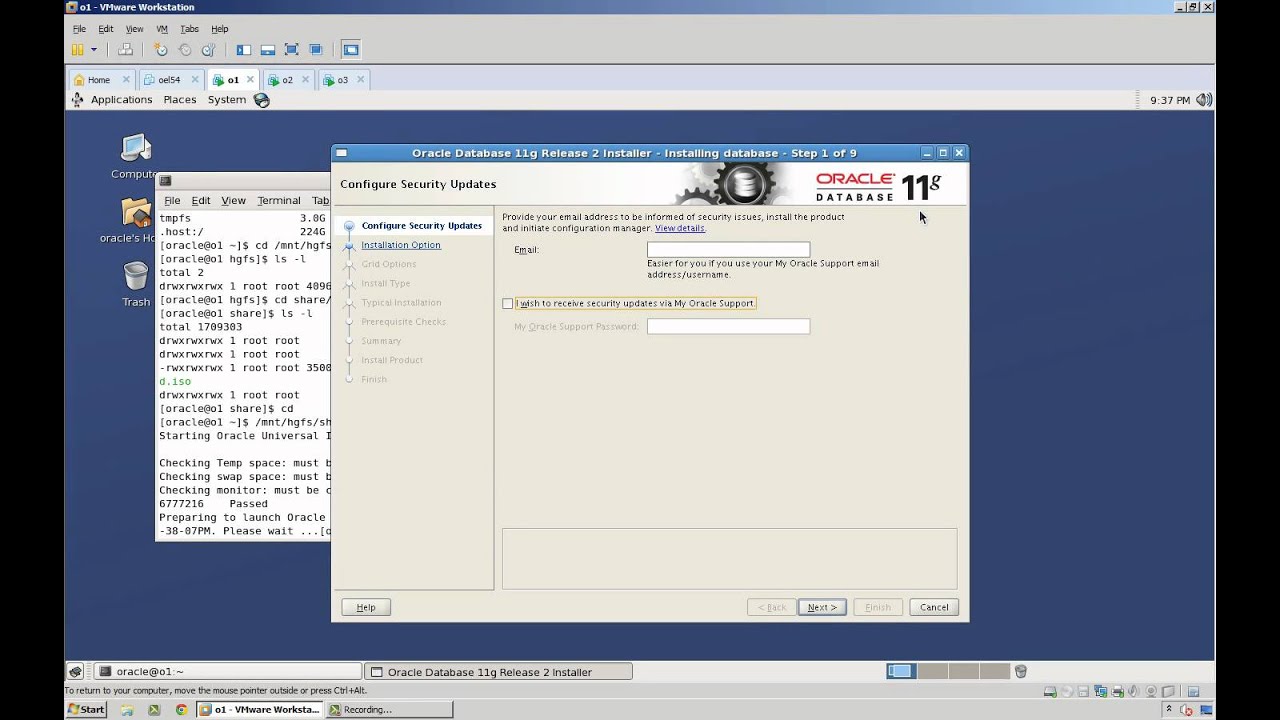Open the Edit menu in terminal window
Image resolution: width=1280 pixels, height=720 pixels.
(201, 201)
